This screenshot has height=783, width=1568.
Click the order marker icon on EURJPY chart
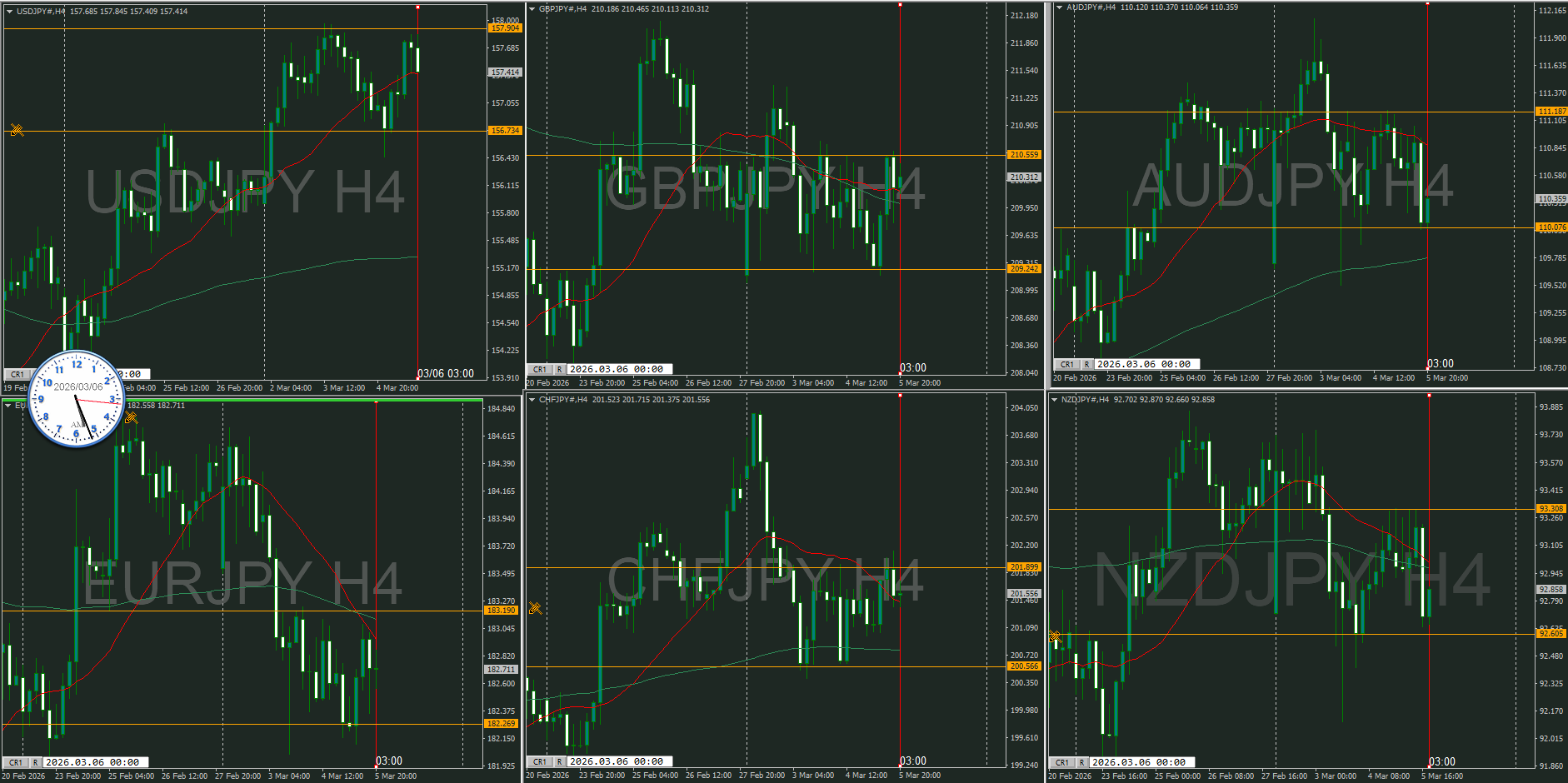[131, 417]
